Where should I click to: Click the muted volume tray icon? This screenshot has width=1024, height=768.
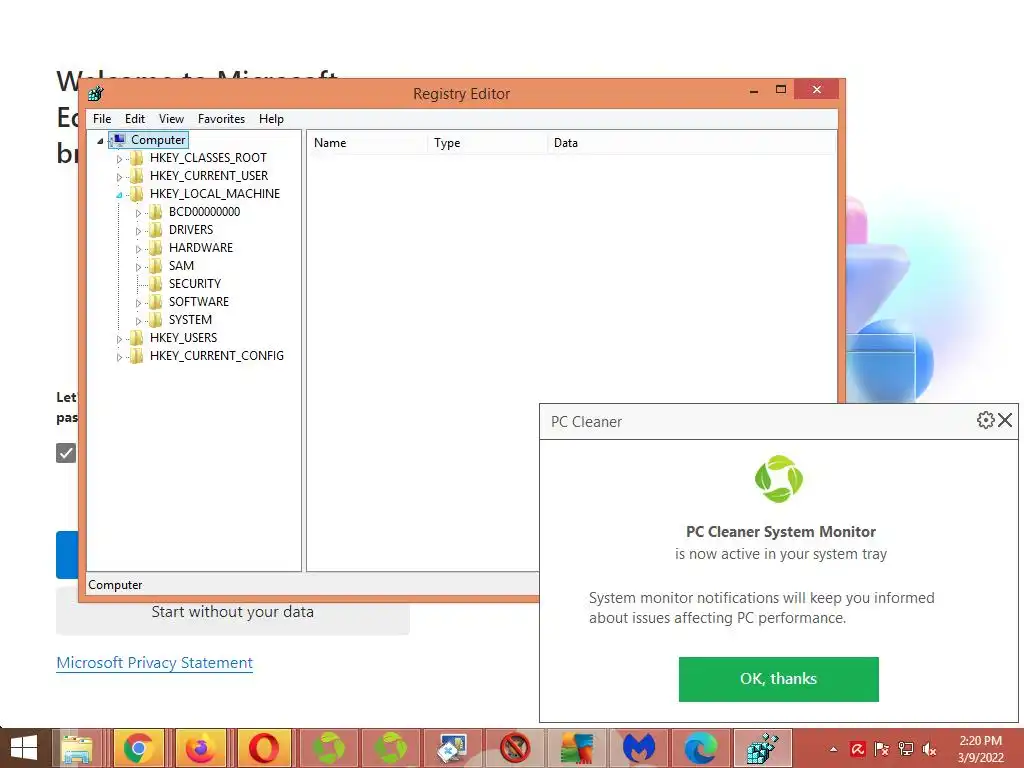pos(929,749)
